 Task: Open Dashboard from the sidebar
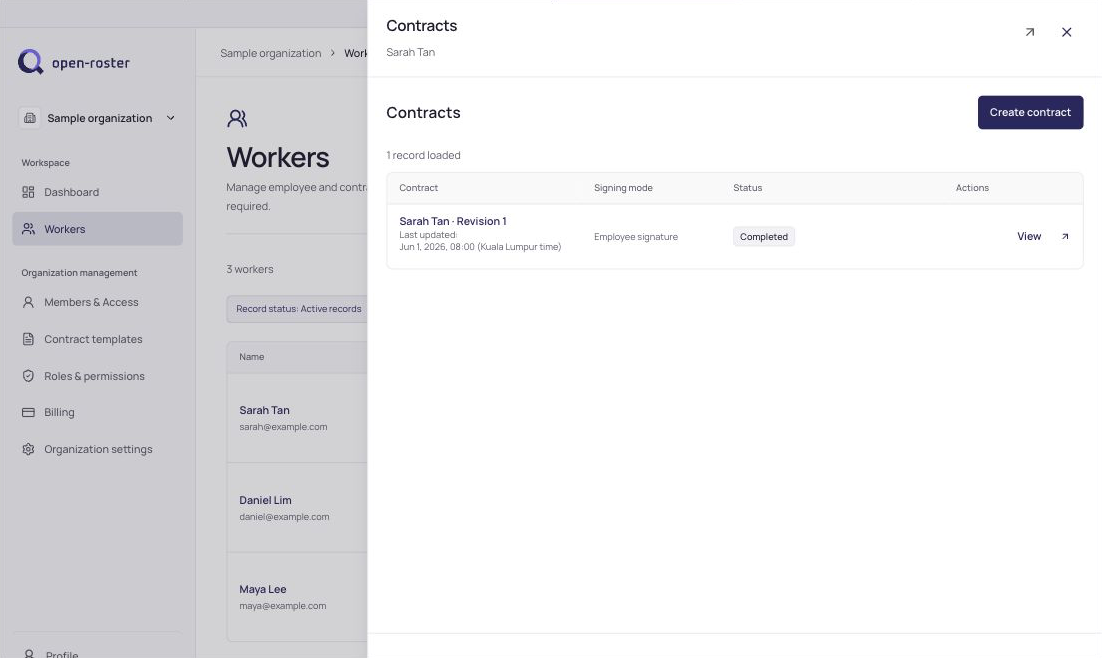(x=98, y=192)
